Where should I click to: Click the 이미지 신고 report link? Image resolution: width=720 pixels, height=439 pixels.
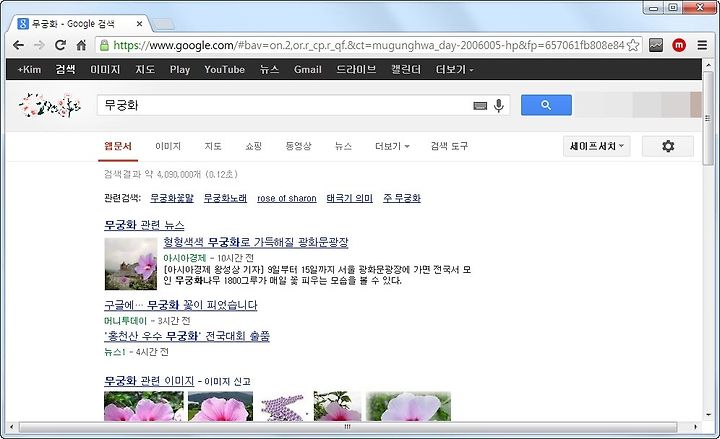click(x=227, y=382)
